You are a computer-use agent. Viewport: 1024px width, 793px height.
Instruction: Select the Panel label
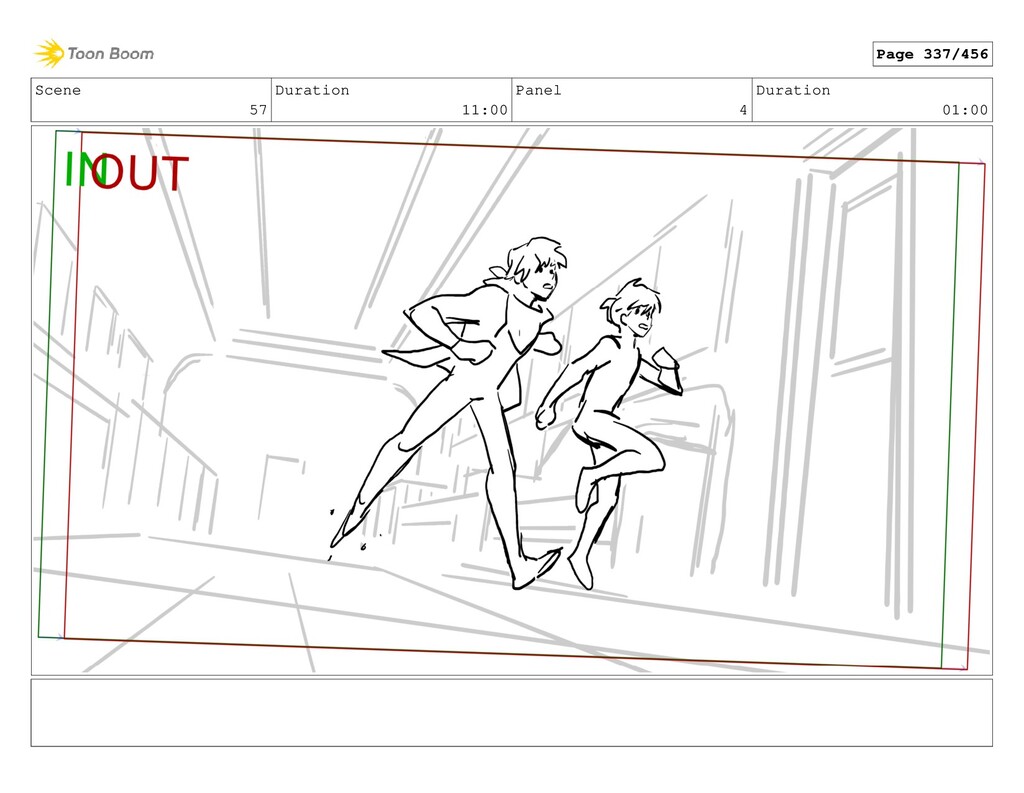538,90
